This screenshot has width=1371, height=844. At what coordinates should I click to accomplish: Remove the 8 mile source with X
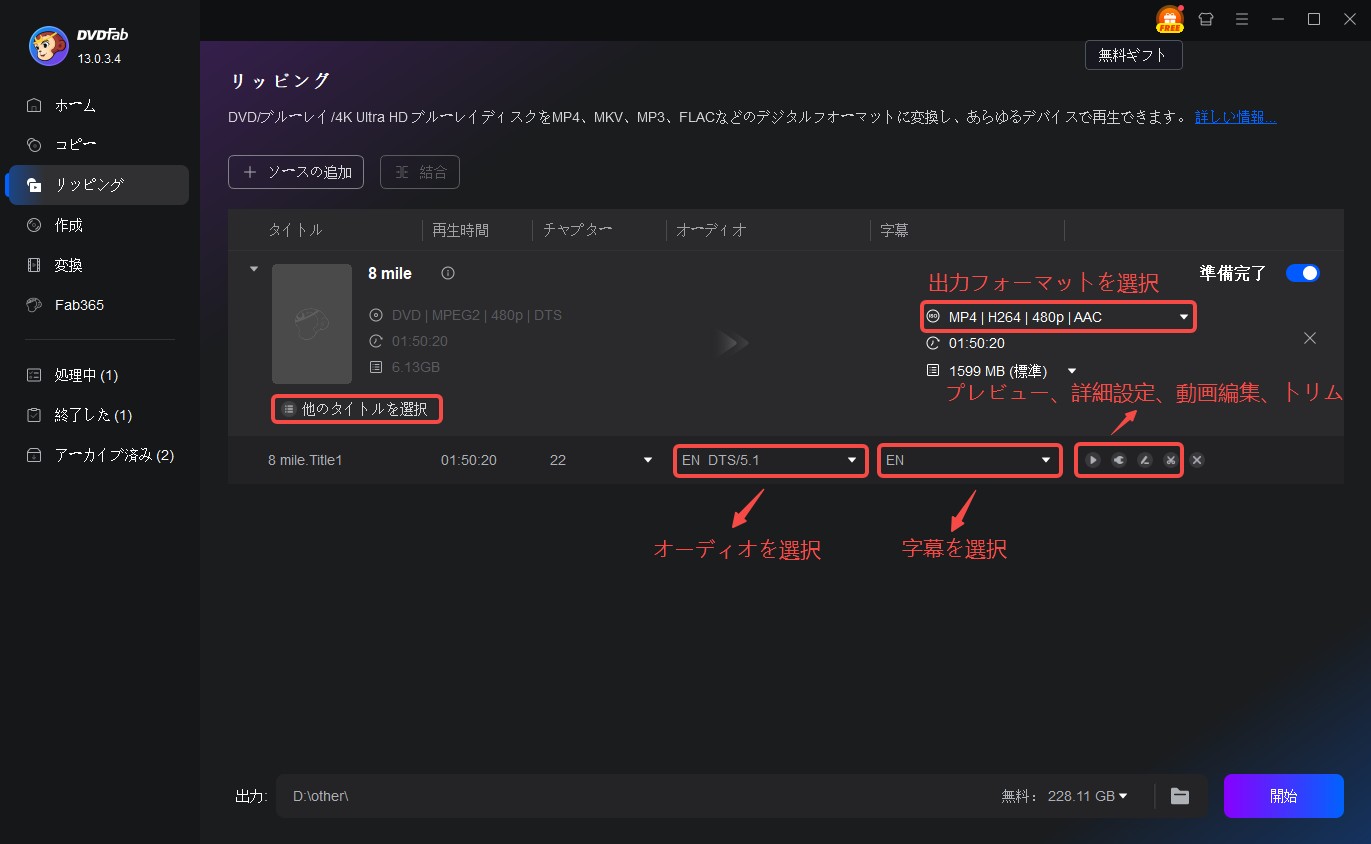point(1310,338)
